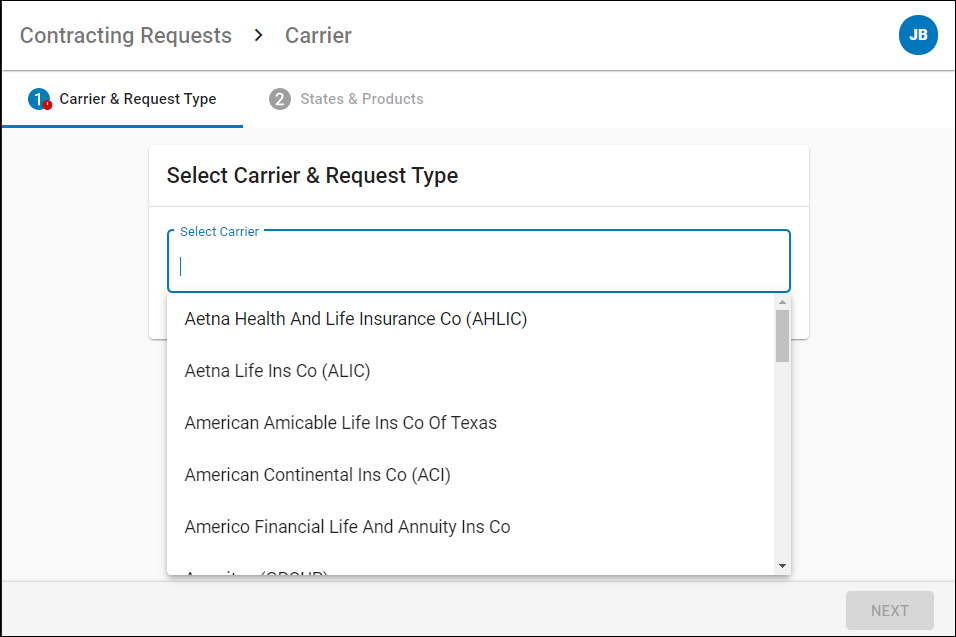Click the step 2 circle icon
This screenshot has width=956, height=637.
coord(280,99)
